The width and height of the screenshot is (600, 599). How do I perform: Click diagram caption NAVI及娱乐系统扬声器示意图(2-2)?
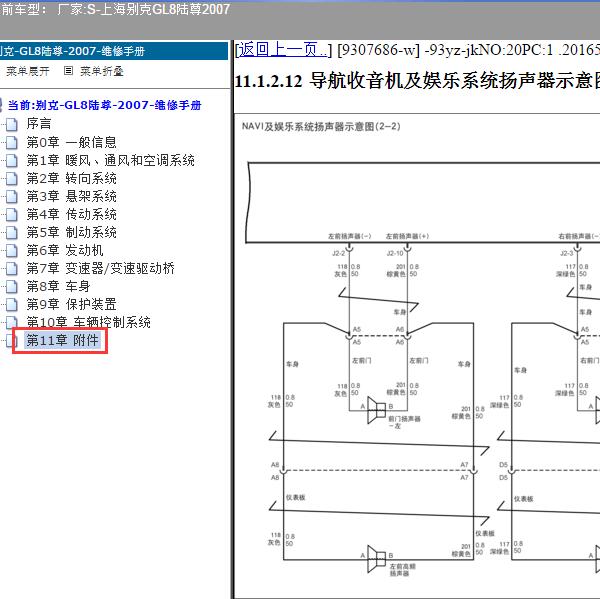point(321,126)
